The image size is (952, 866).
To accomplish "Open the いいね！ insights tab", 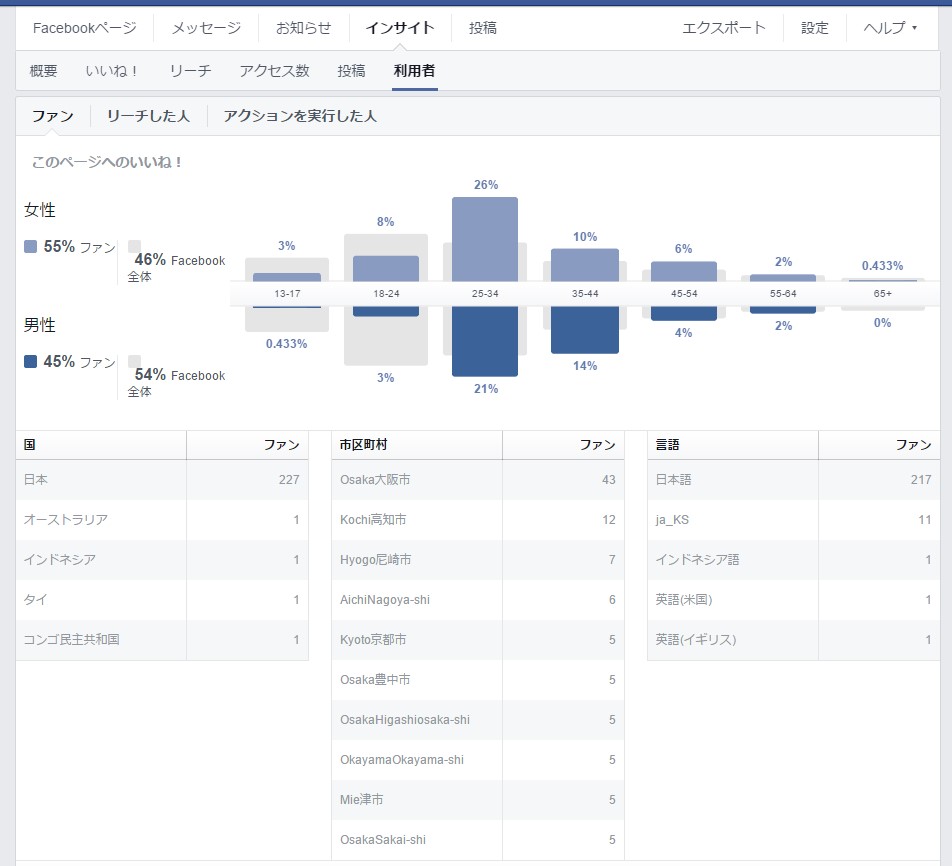I will pos(113,71).
